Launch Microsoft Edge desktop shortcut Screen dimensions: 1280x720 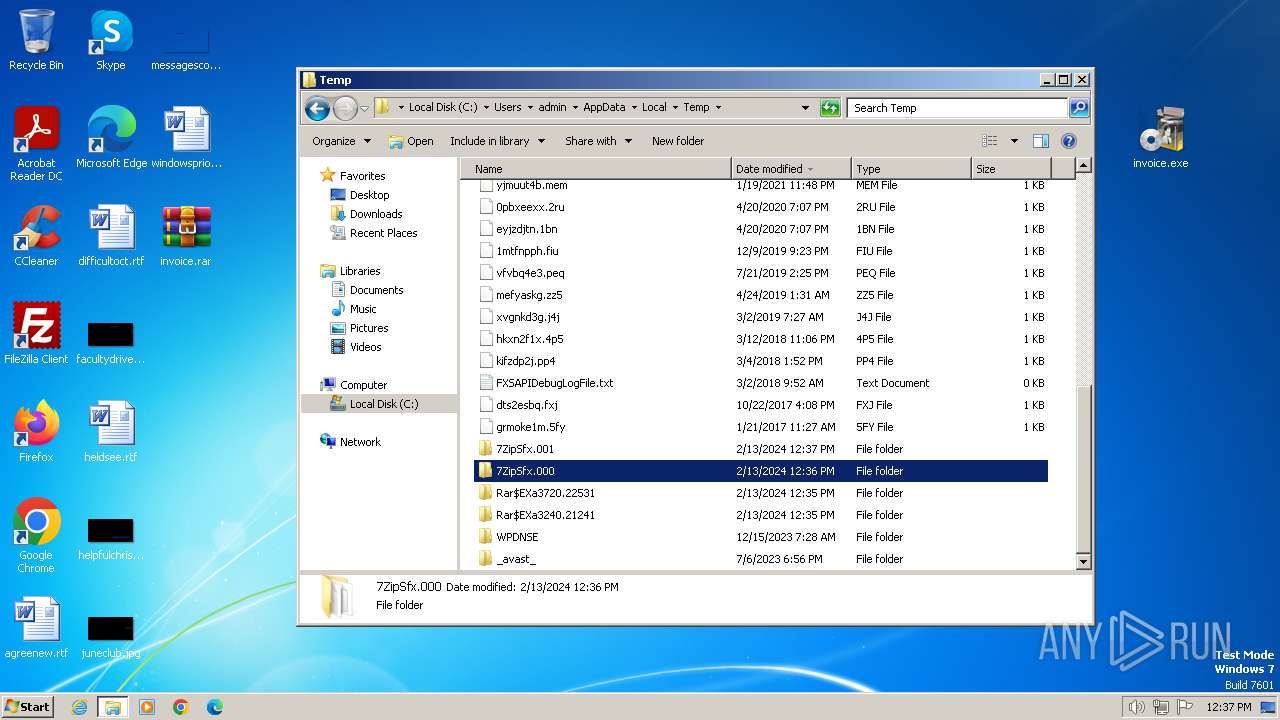point(111,137)
